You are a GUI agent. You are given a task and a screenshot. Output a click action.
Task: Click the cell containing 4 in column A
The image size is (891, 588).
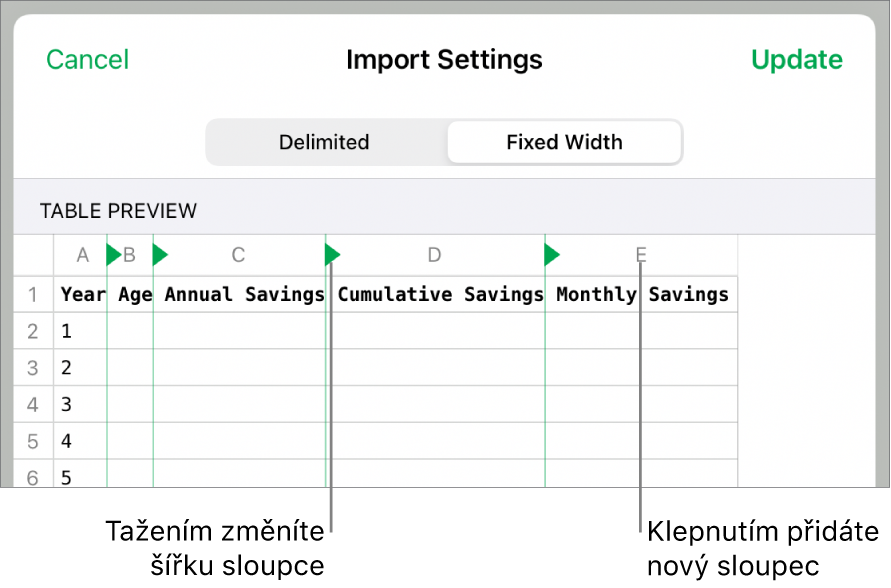tap(80, 441)
